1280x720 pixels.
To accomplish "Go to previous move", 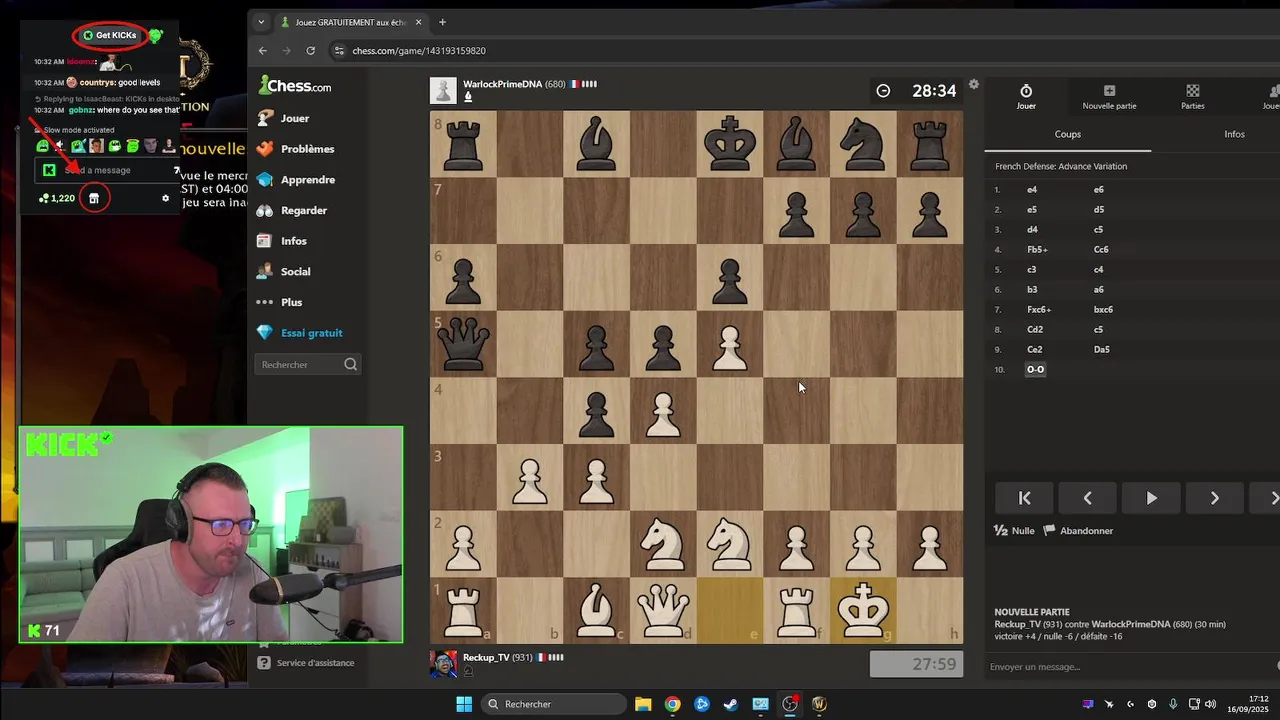I will tap(1087, 498).
